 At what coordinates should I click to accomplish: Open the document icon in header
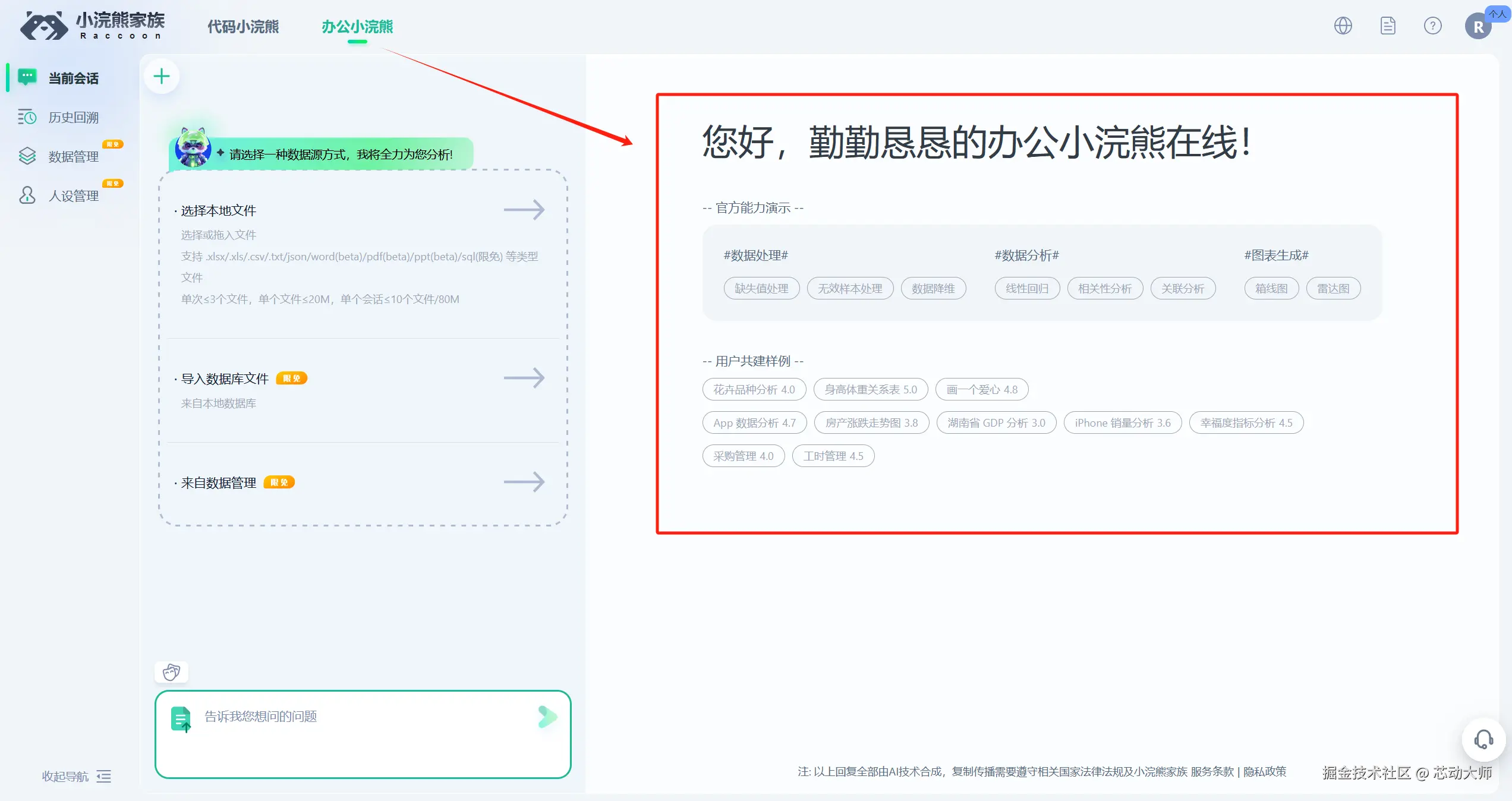coord(1388,26)
